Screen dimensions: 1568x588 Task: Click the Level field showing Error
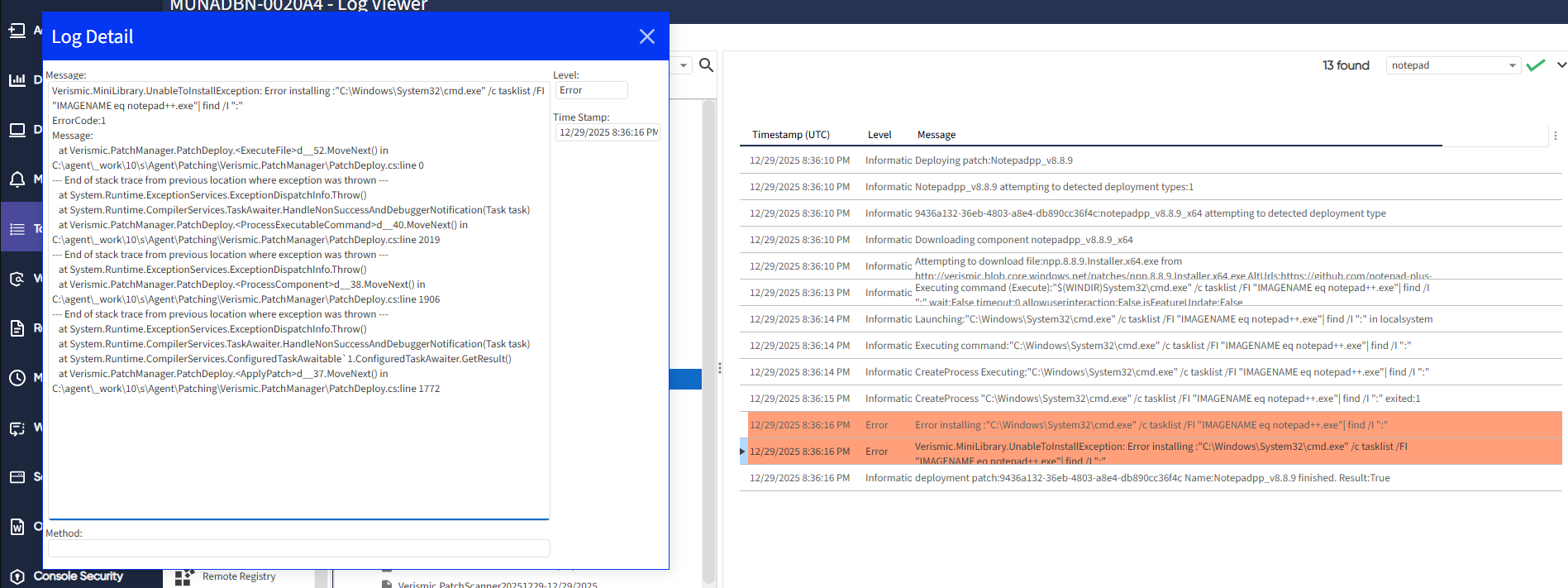point(591,90)
